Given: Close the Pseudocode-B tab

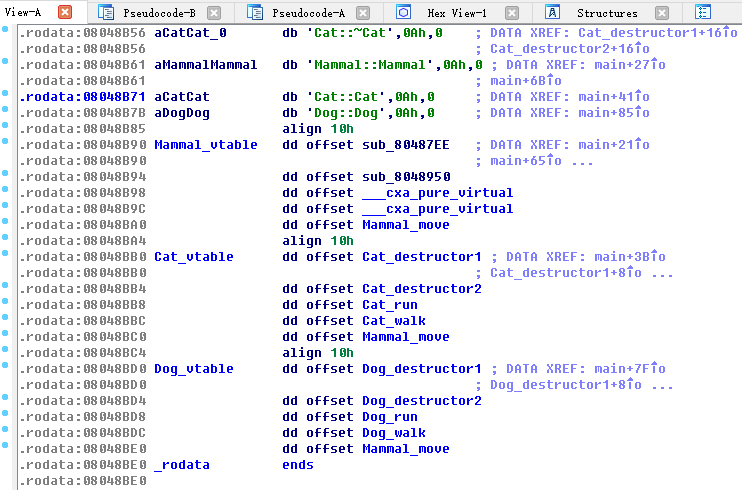Looking at the screenshot, I should pyautogui.click(x=214, y=13).
